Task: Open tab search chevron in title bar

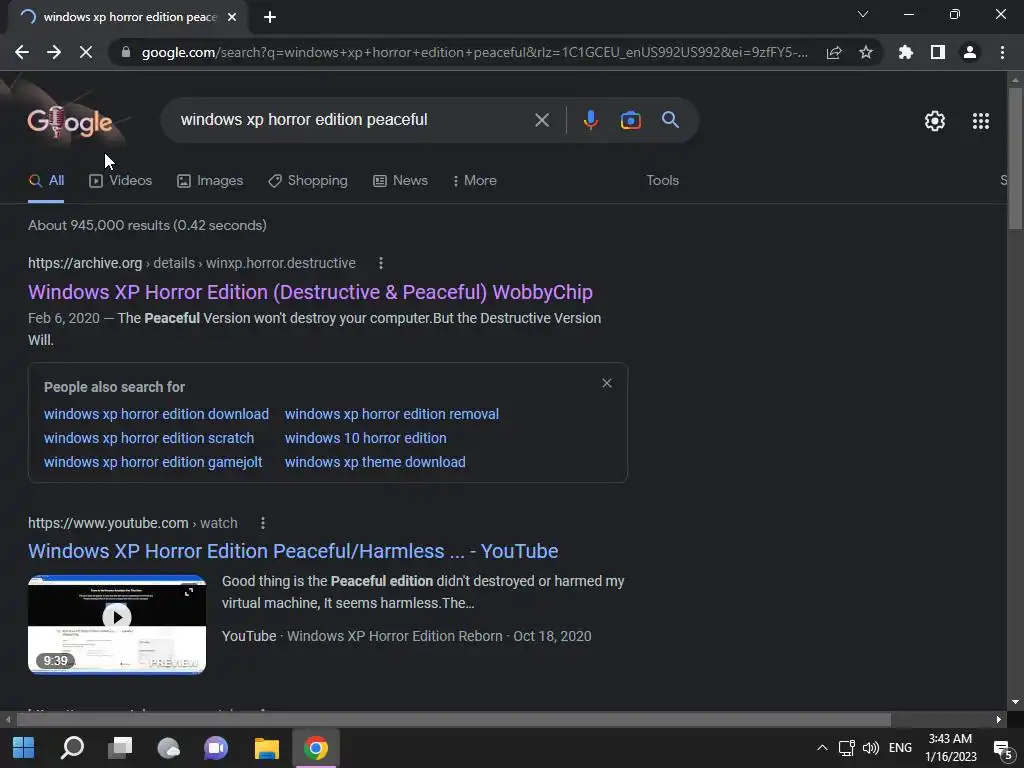Action: click(x=863, y=14)
